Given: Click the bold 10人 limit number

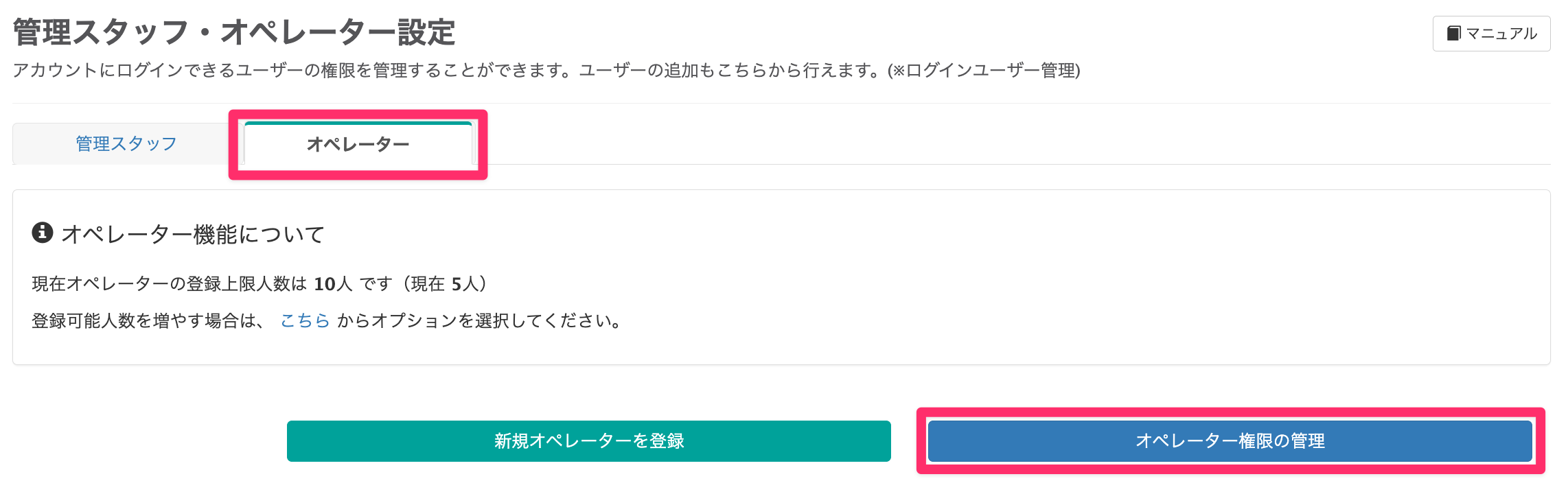Looking at the screenshot, I should click(332, 284).
